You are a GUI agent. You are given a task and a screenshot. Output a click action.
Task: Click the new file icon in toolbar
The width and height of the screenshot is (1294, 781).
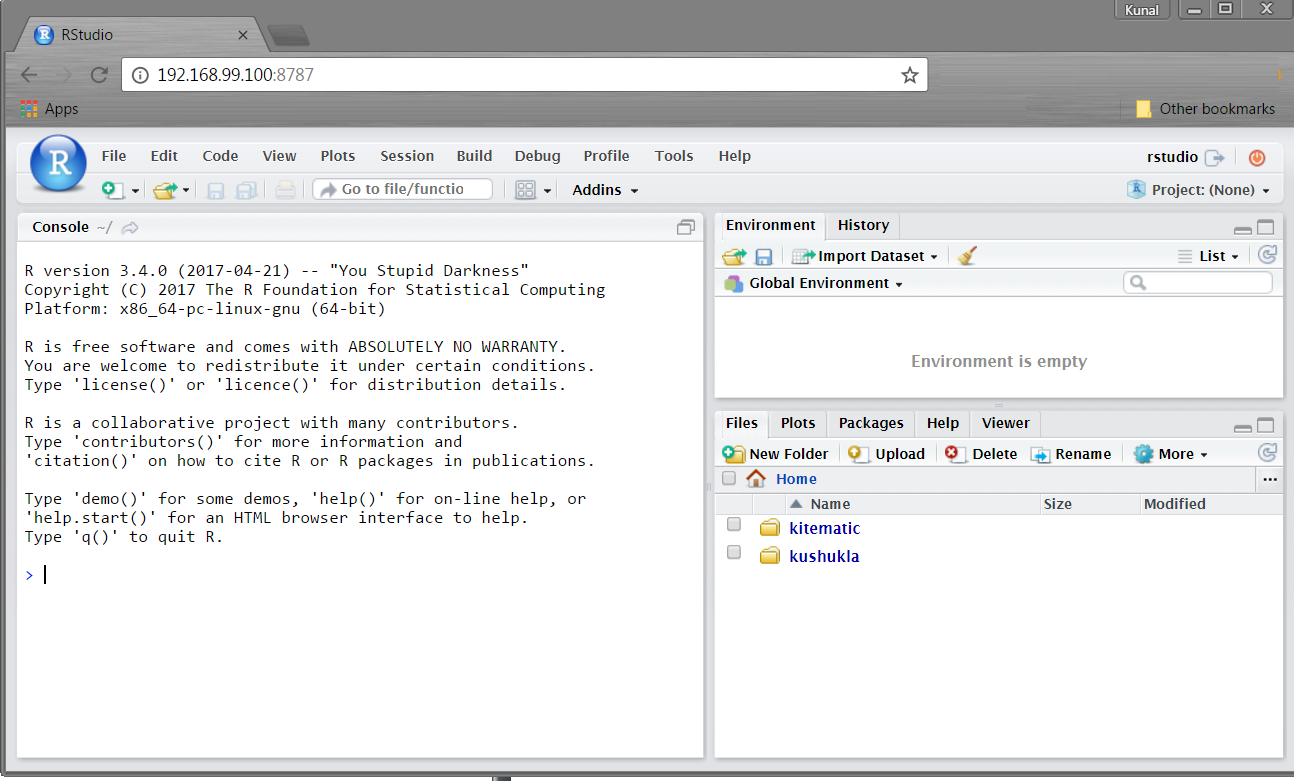coord(113,190)
